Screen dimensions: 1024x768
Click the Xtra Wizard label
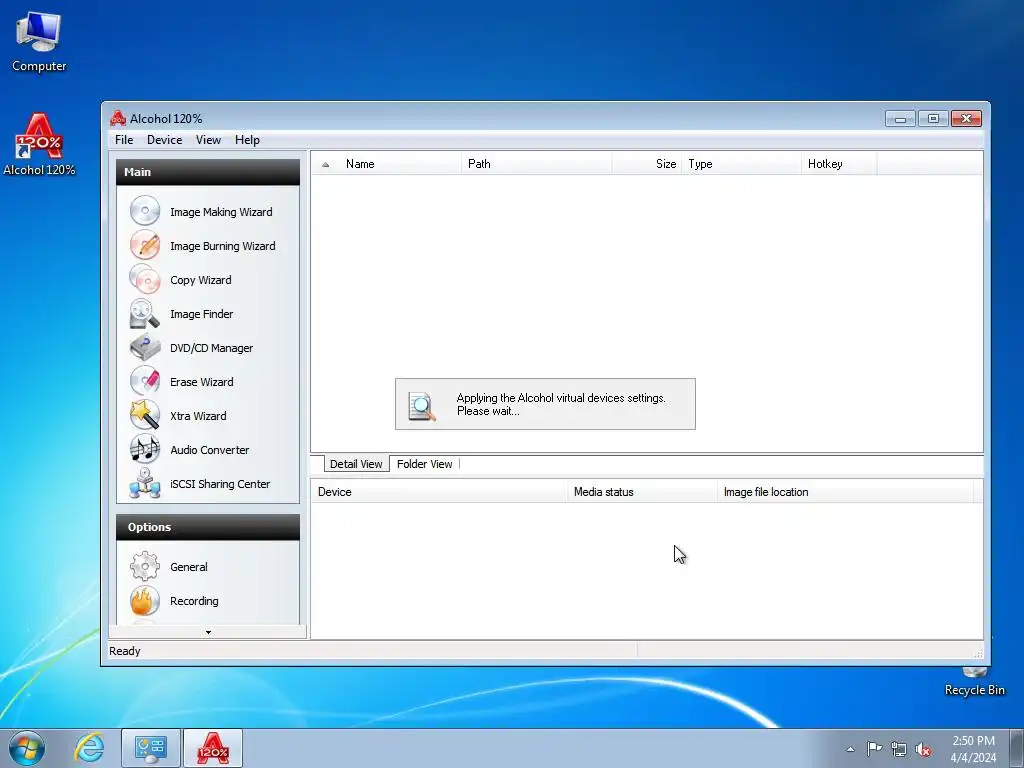198,415
